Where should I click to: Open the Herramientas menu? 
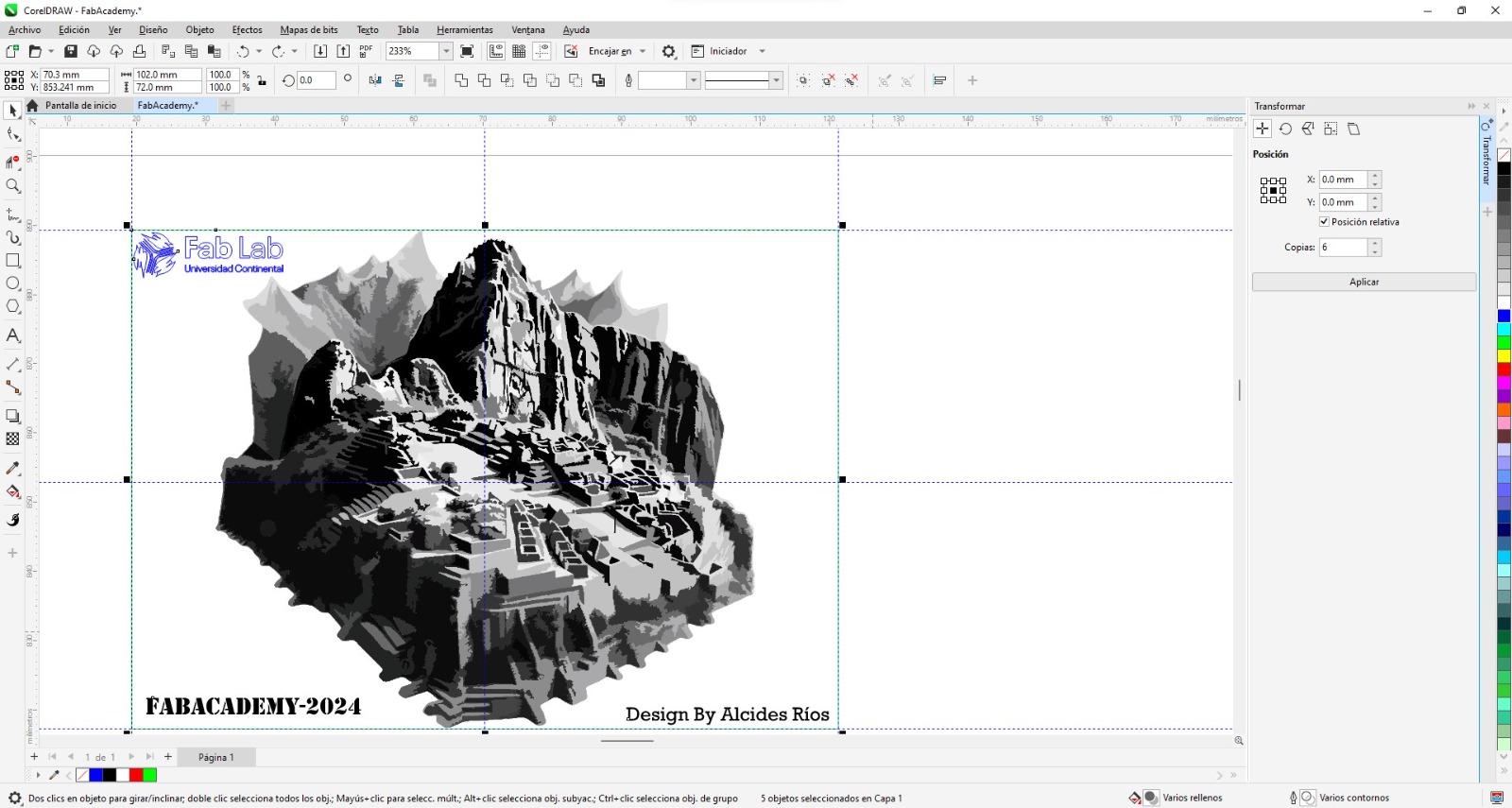[464, 30]
